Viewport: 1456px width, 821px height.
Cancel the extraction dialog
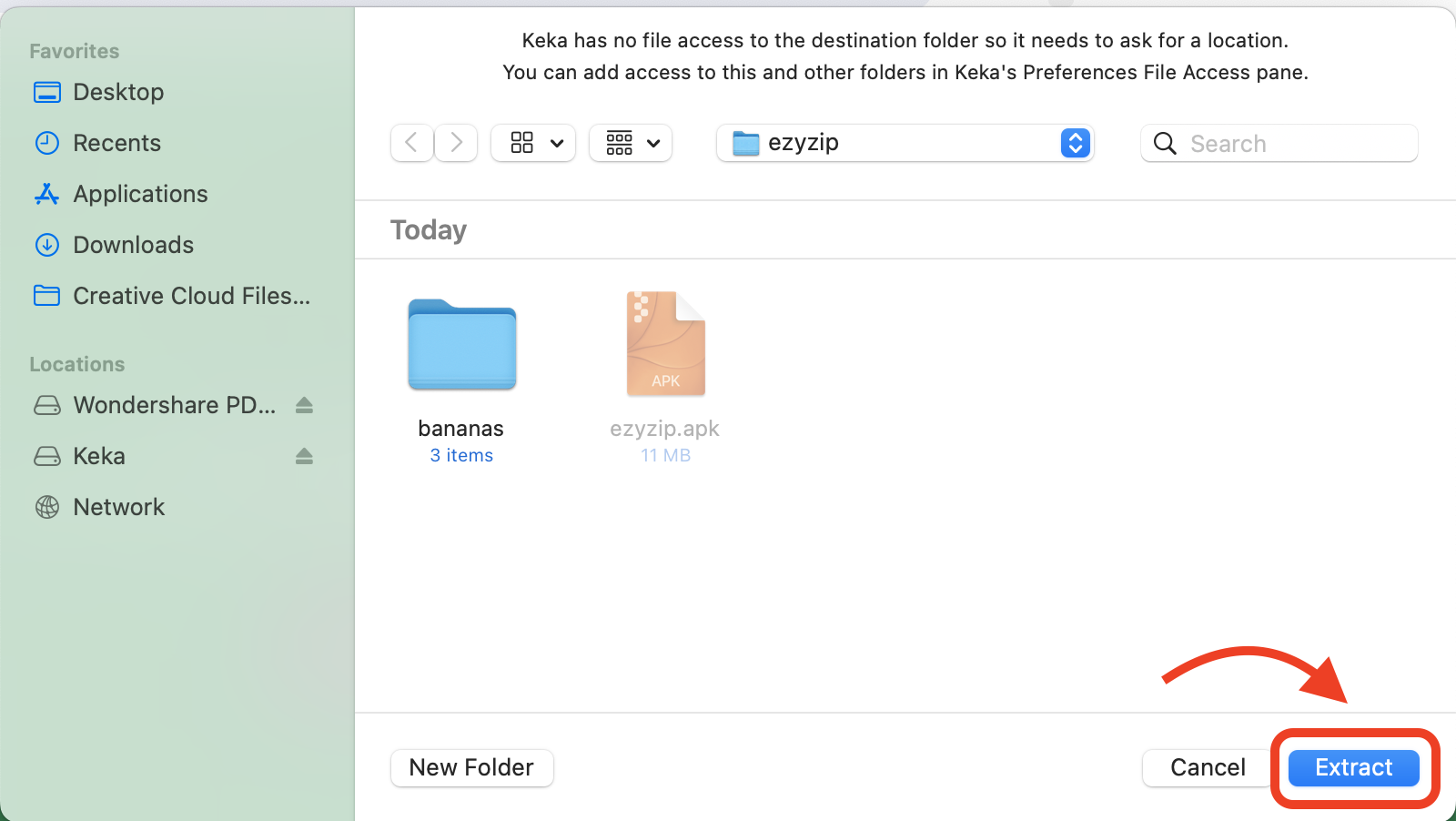click(1206, 767)
